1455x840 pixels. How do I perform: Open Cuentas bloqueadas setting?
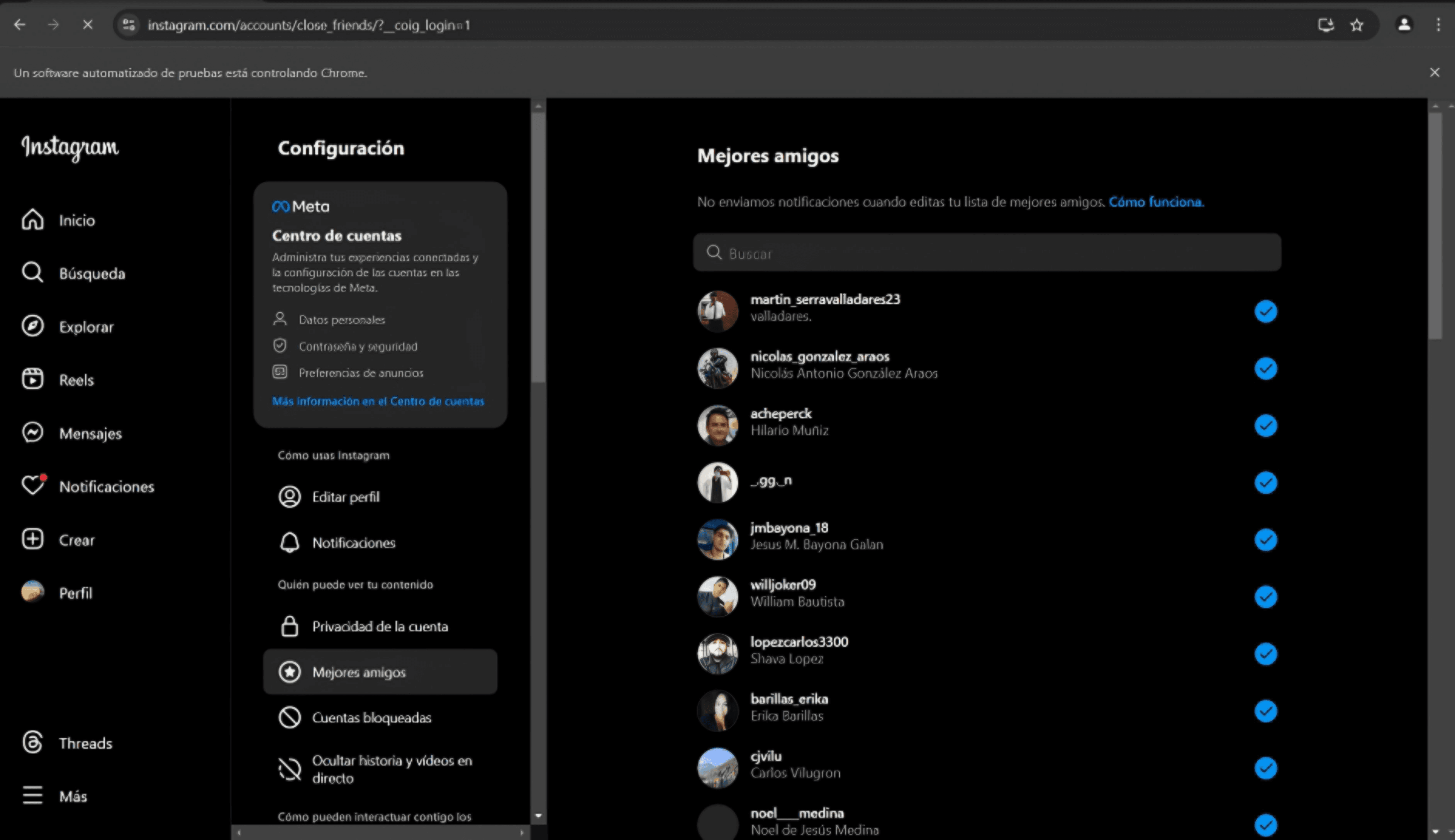tap(380, 717)
